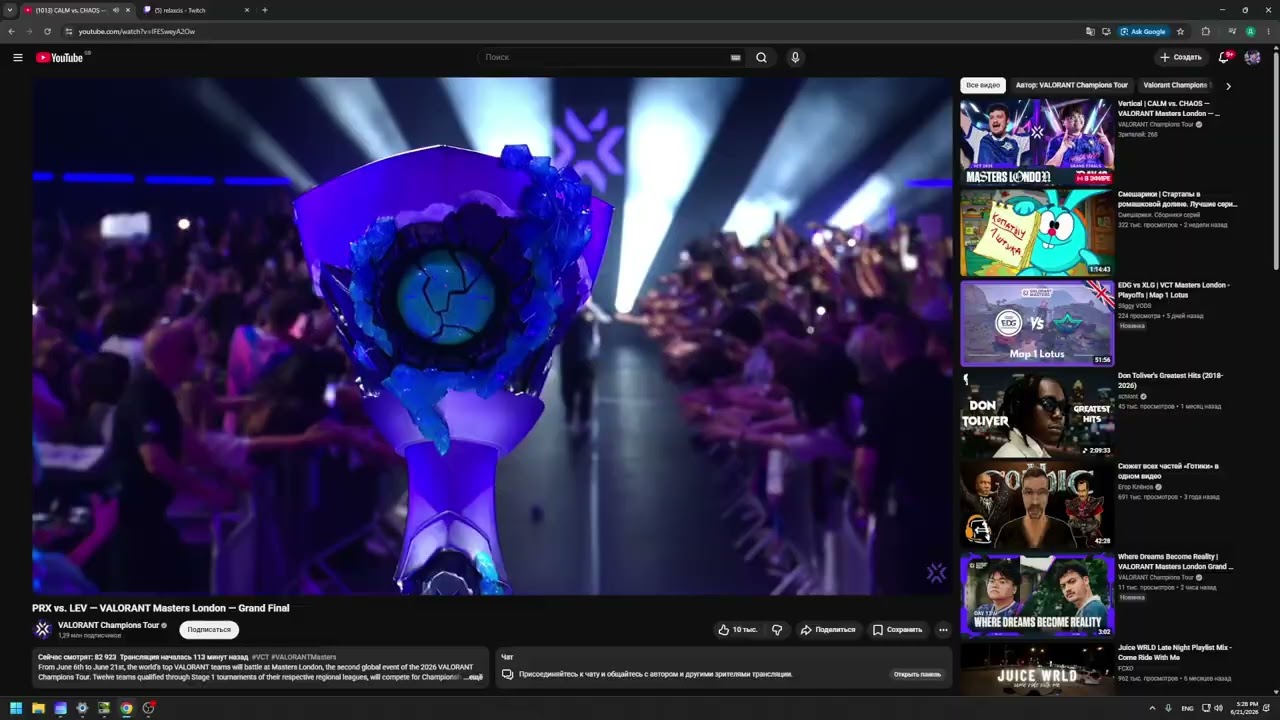Open Chrome profile avatar
The width and height of the screenshot is (1280, 720).
pos(1250,31)
